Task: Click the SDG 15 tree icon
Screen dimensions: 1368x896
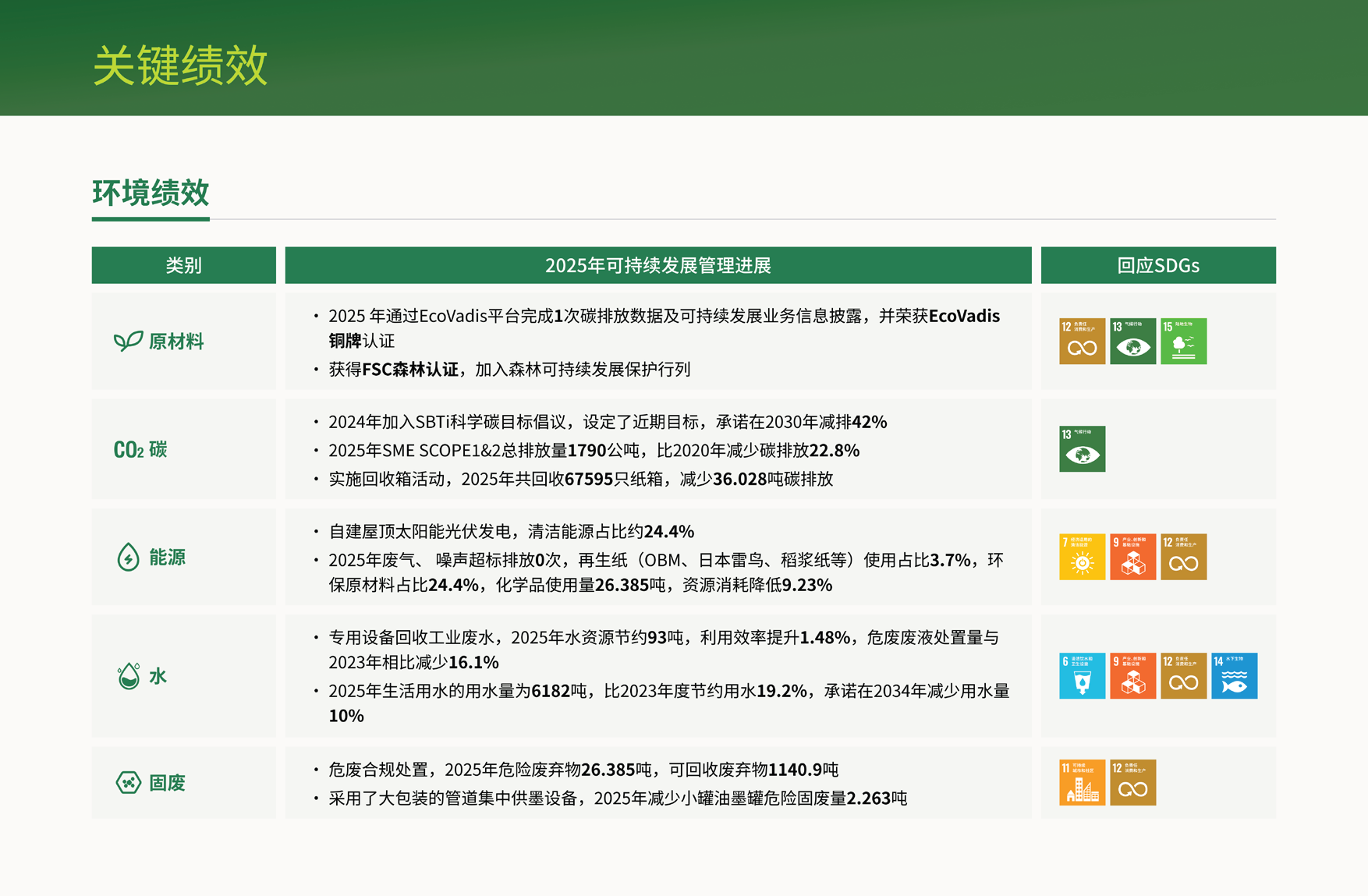Action: [x=1183, y=342]
